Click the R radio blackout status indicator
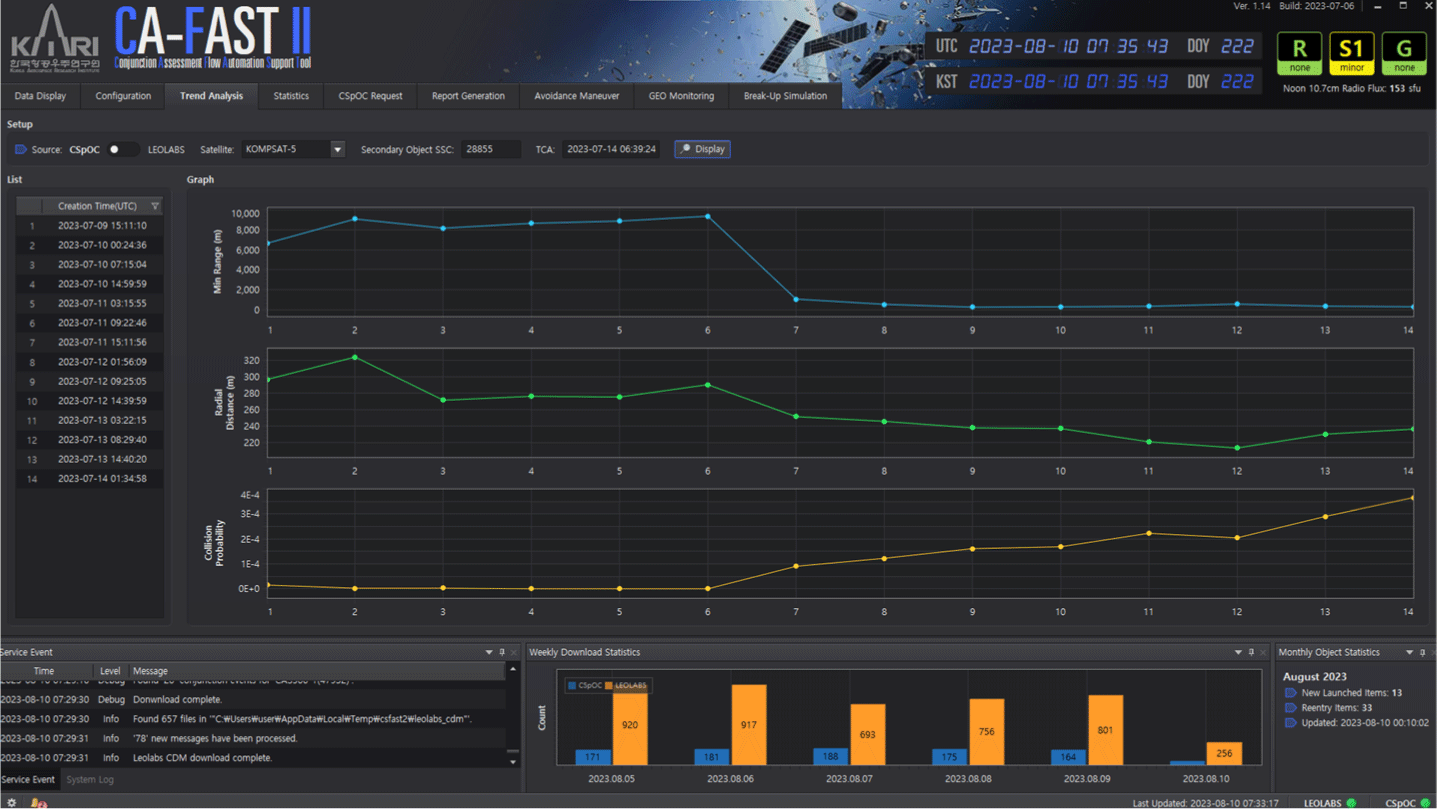The height and width of the screenshot is (809, 1437). [1299, 53]
